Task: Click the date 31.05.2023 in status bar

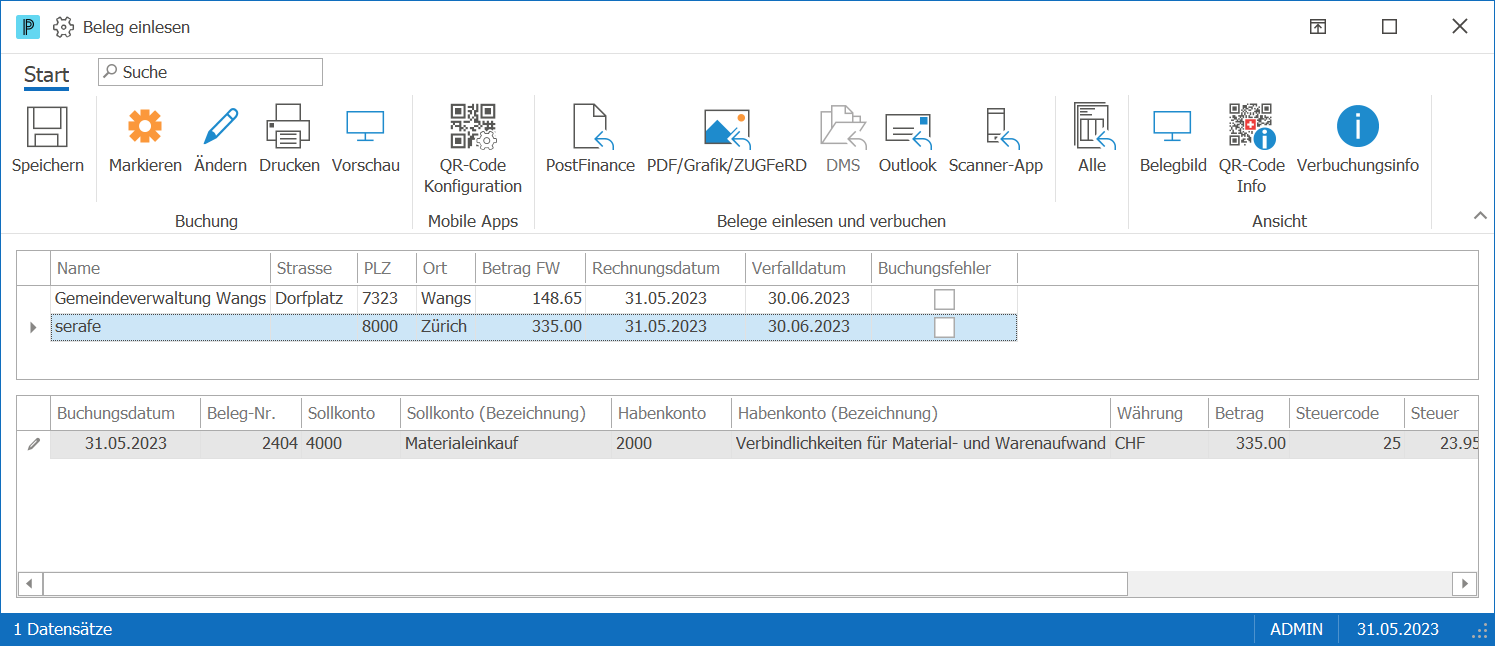Action: (1398, 629)
